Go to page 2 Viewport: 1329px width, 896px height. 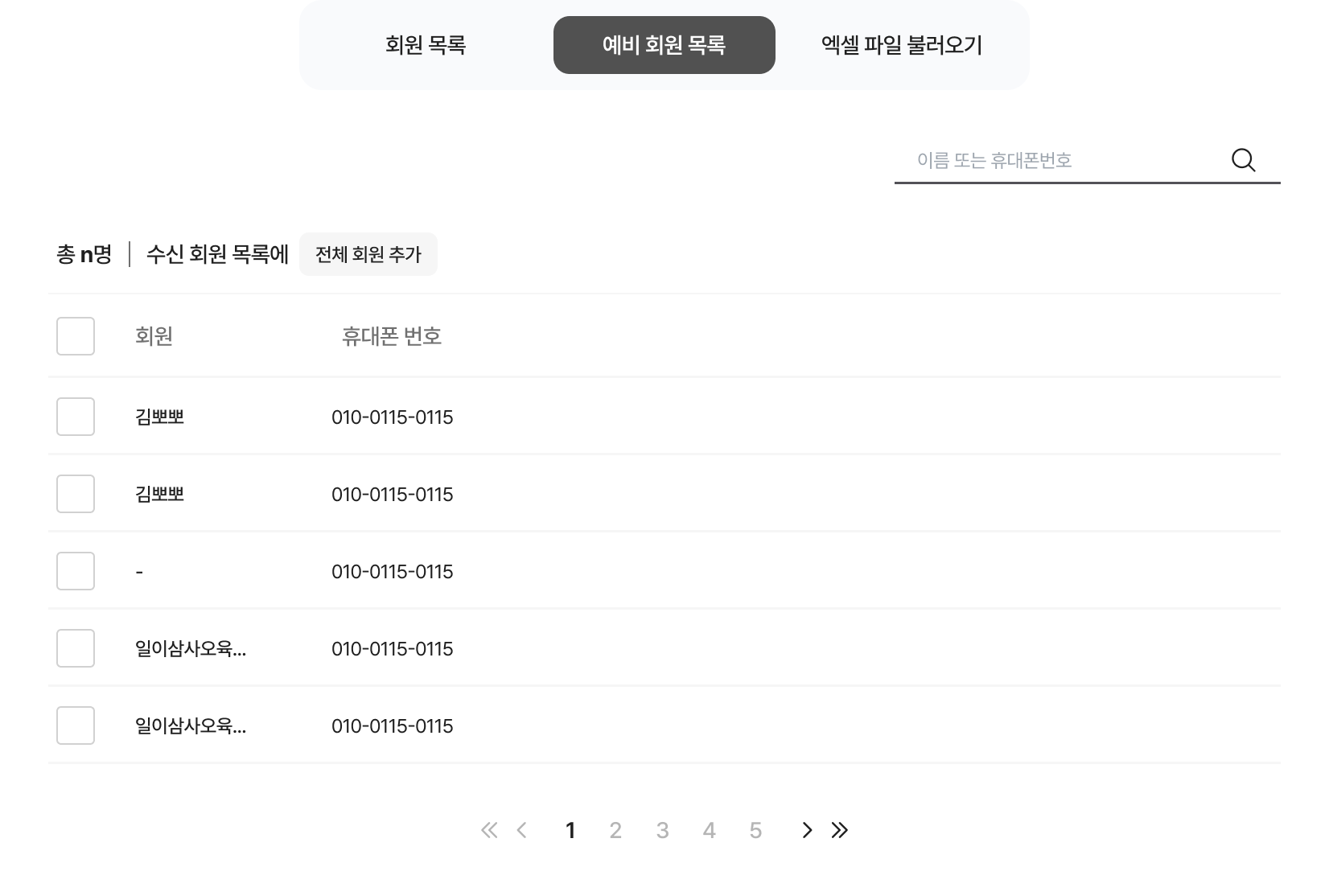coord(615,830)
